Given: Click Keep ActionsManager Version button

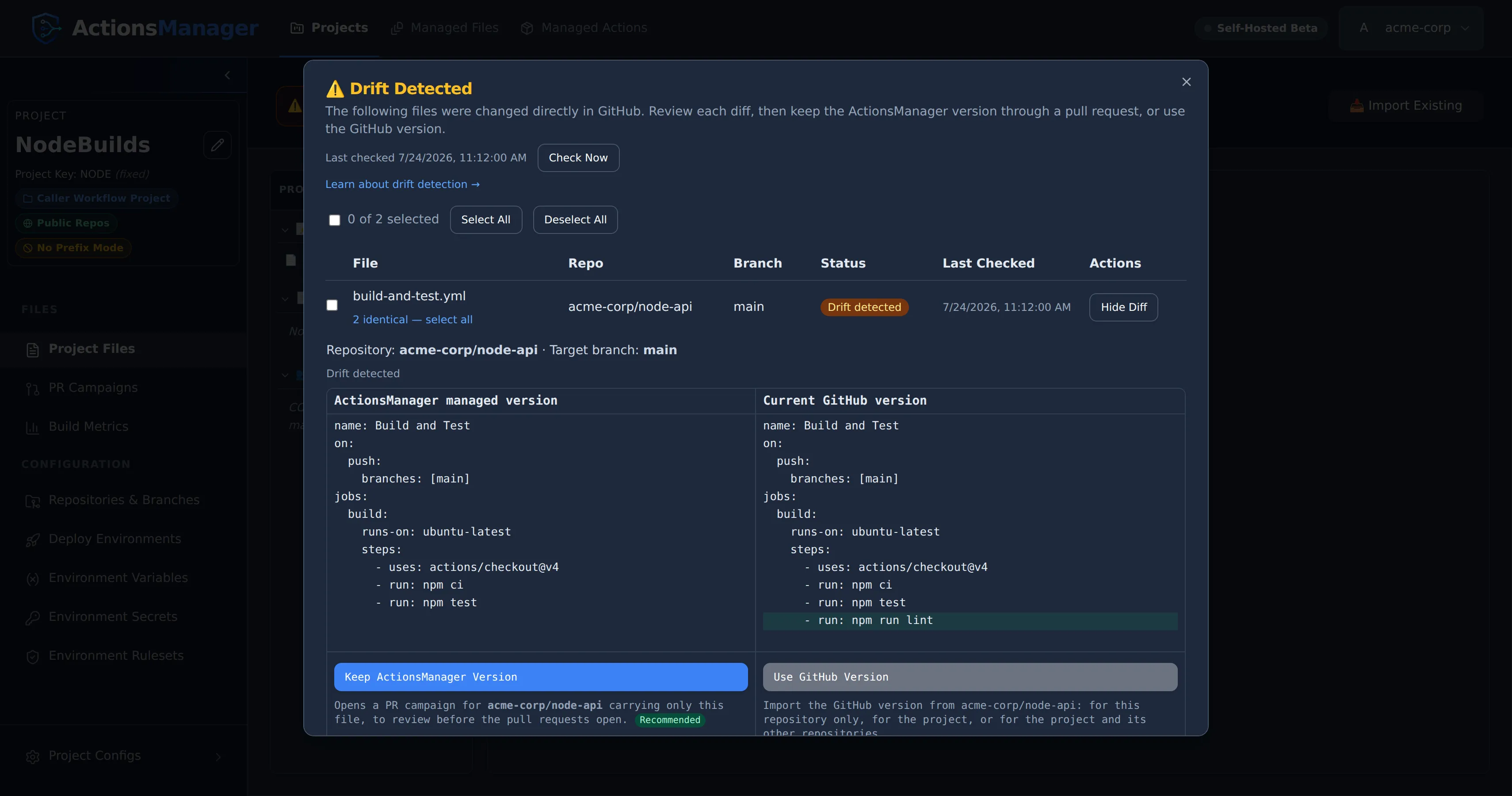Looking at the screenshot, I should (541, 677).
